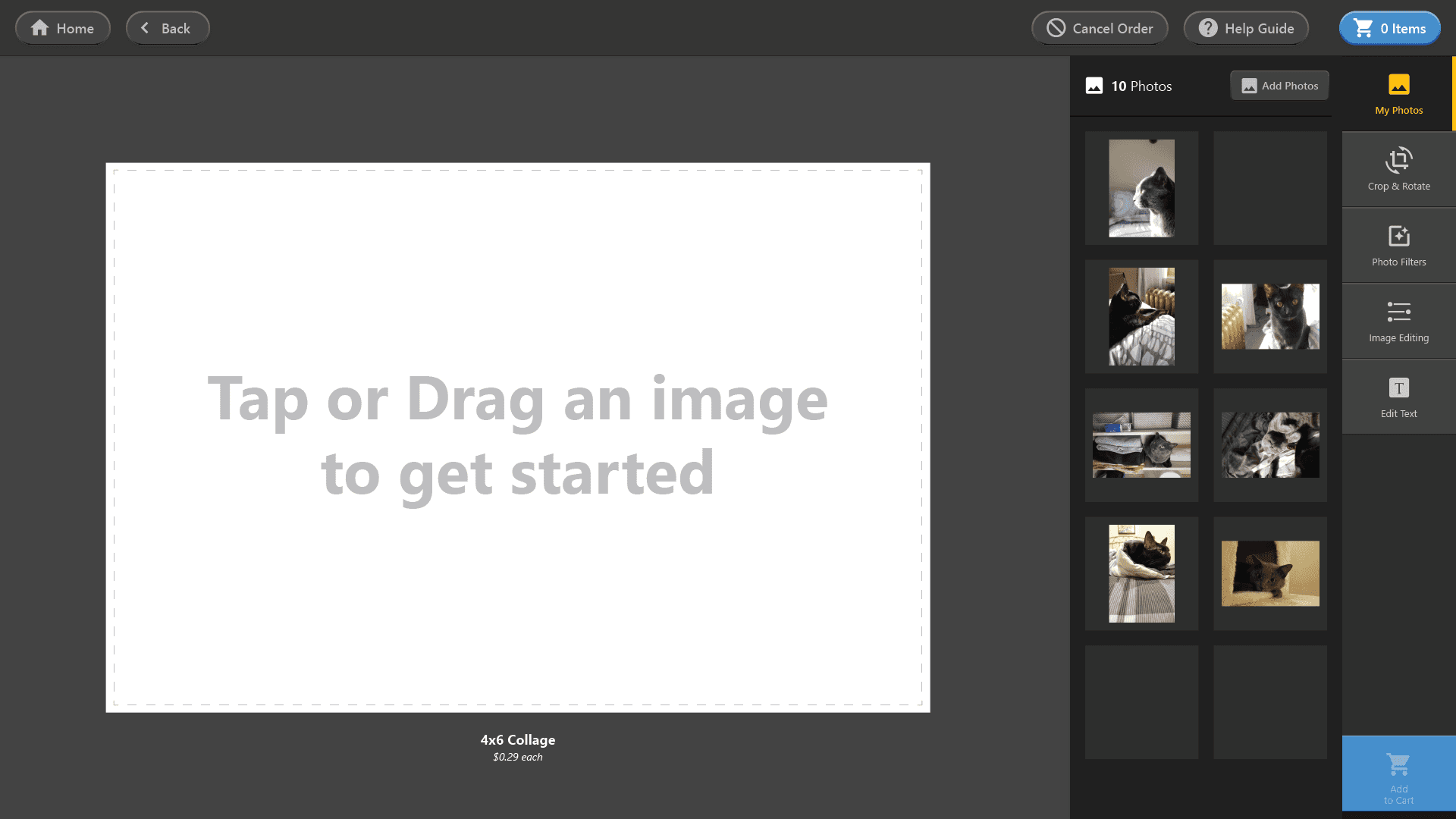Open the Image Editing sliders panel
The width and height of the screenshot is (1456, 819).
[x=1398, y=321]
